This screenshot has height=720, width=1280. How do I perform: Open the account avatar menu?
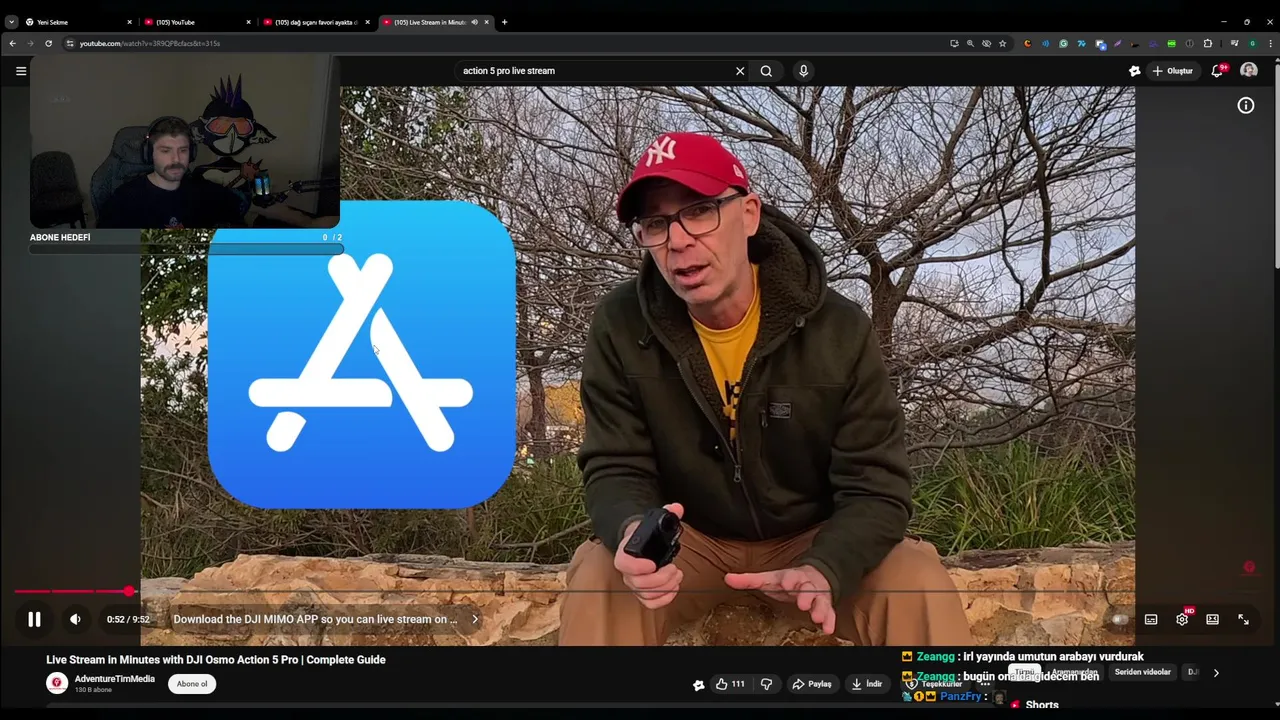pyautogui.click(x=1249, y=70)
